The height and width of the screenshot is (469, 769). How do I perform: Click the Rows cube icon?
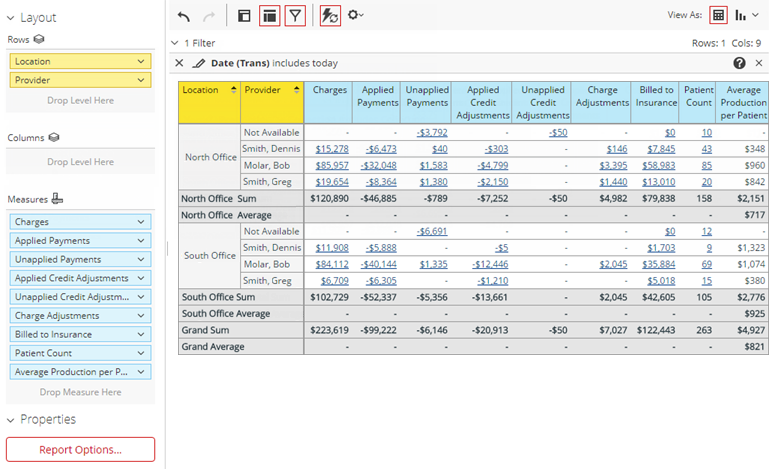pyautogui.click(x=37, y=39)
